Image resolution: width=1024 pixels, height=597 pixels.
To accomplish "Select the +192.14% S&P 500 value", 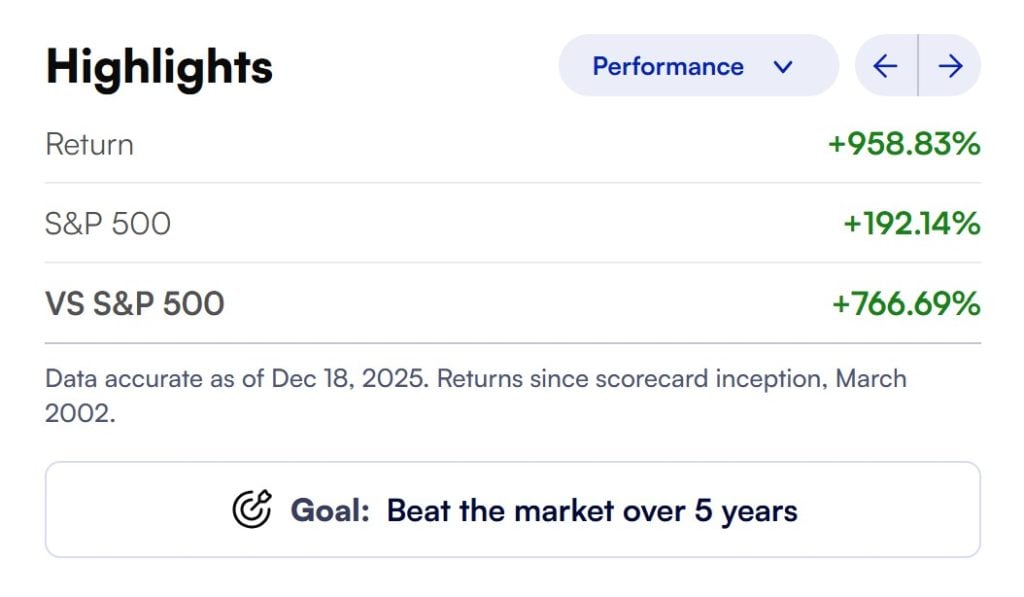I will [910, 223].
